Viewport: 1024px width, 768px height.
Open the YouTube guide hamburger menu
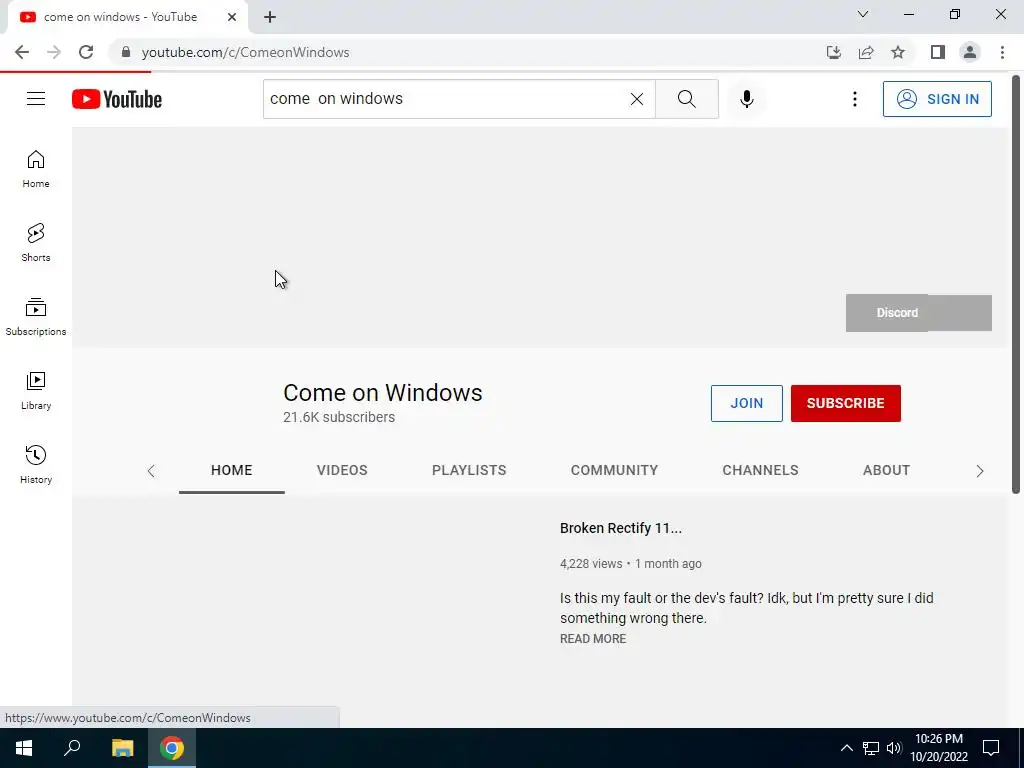coord(36,99)
